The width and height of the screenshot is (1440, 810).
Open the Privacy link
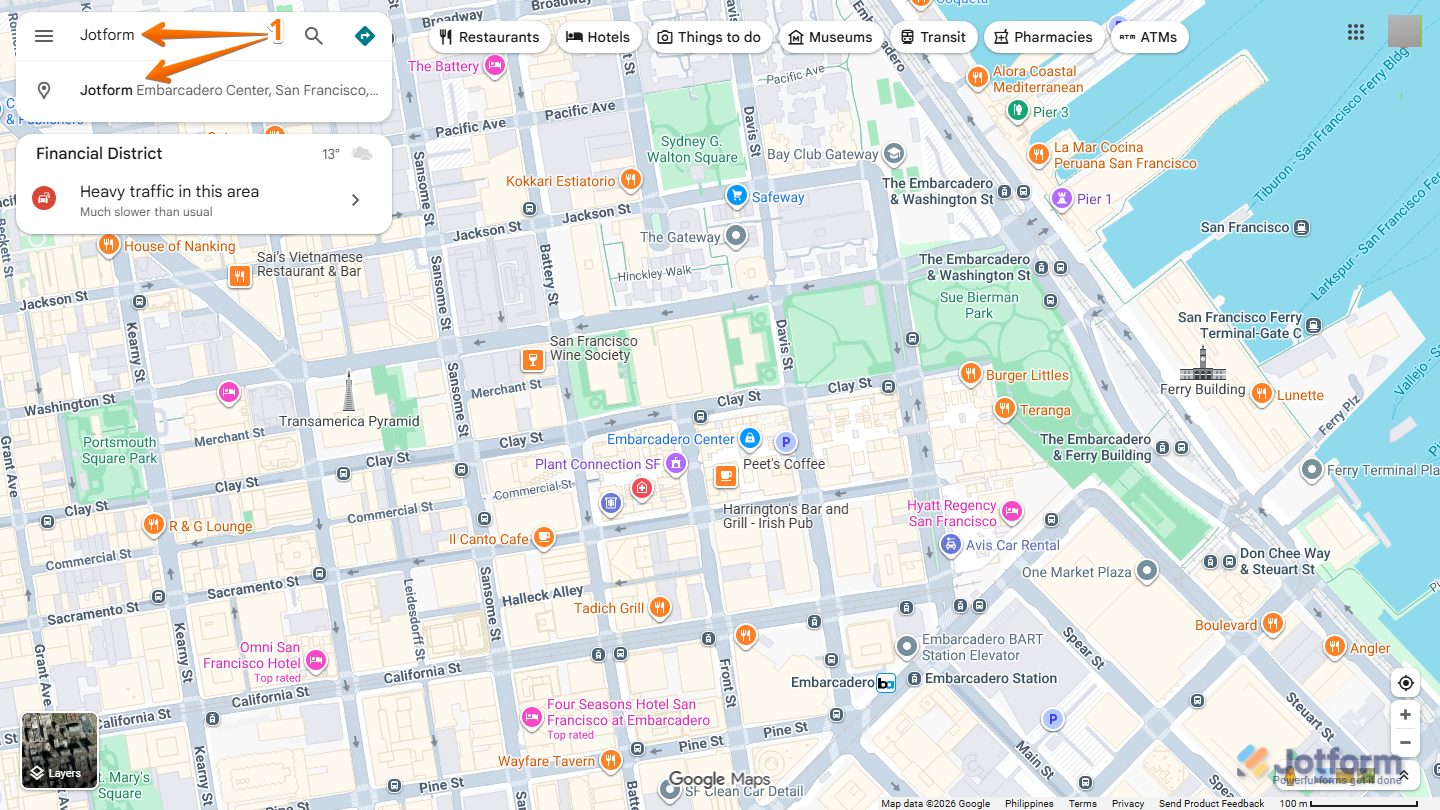pos(1127,803)
